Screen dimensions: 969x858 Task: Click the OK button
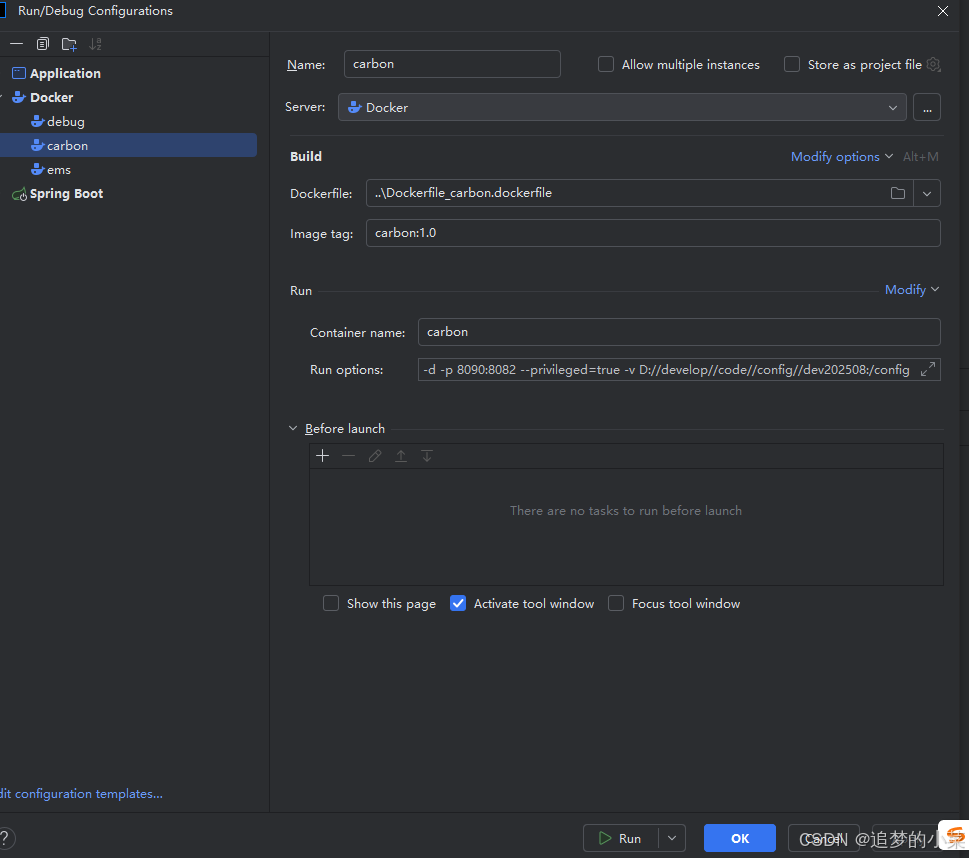[740, 838]
